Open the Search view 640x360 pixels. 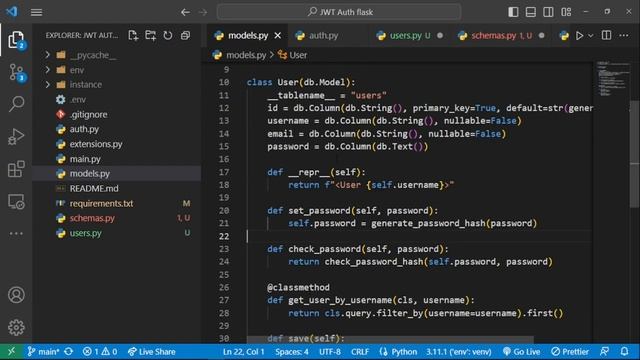(16, 104)
